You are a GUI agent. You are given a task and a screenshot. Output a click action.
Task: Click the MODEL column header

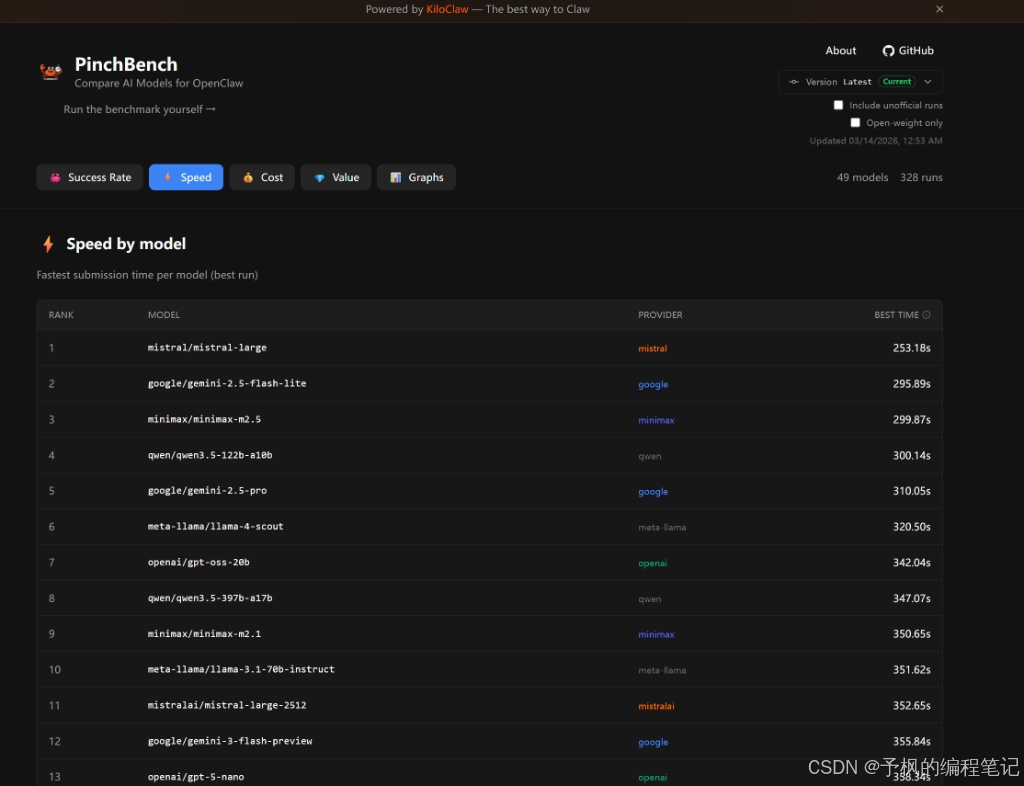coord(164,315)
